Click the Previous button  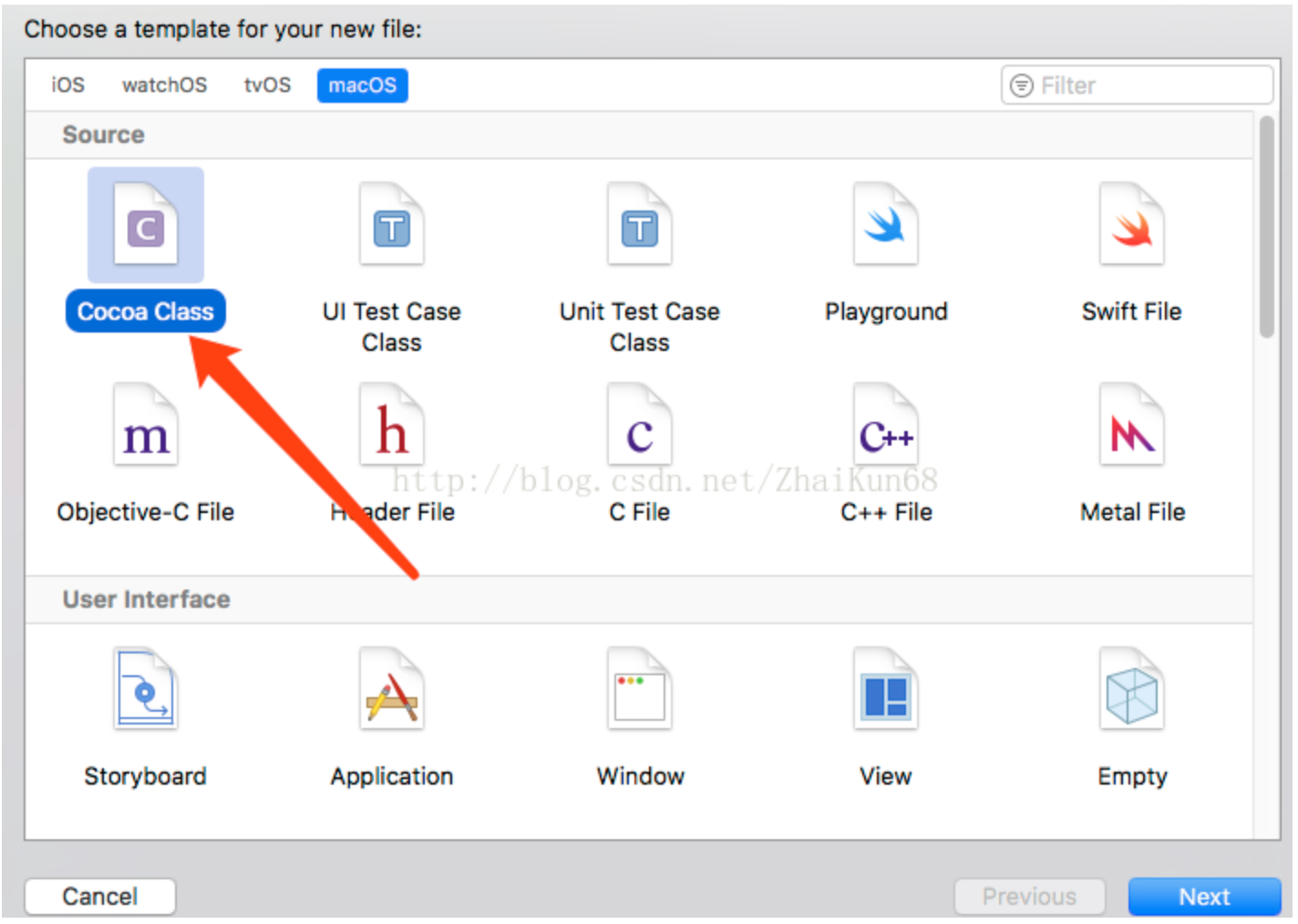pos(1029,897)
